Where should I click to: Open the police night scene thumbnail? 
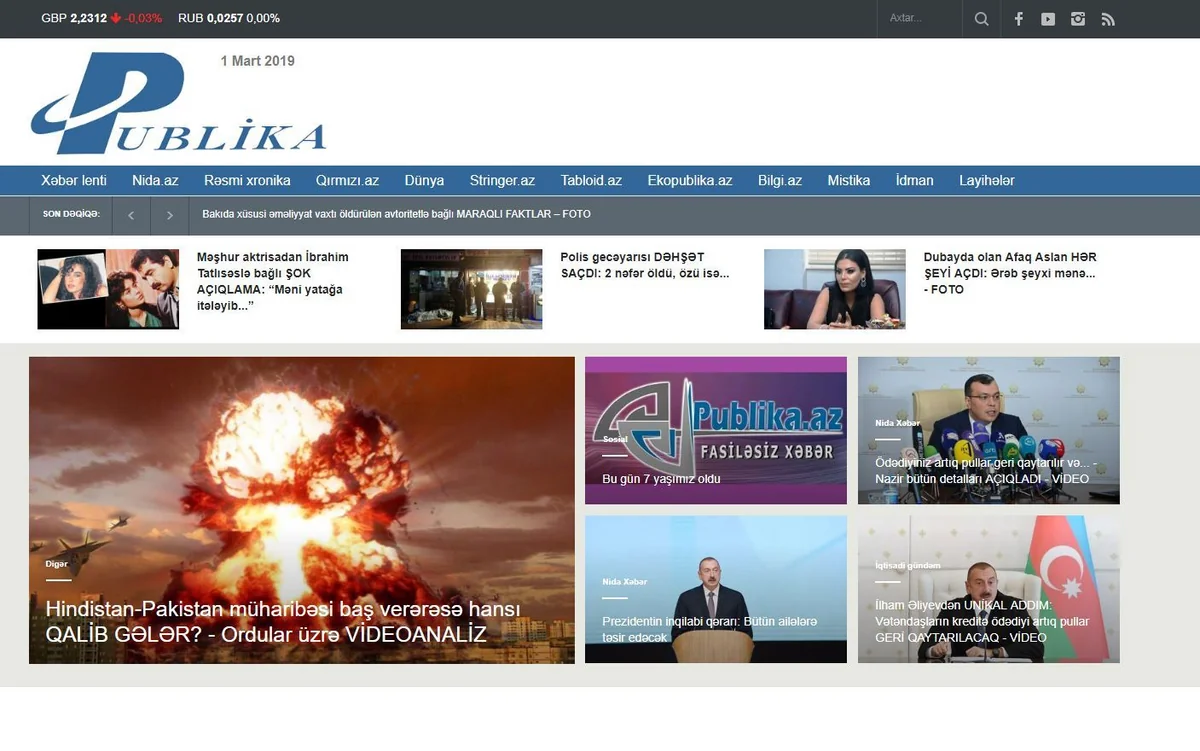coord(471,289)
